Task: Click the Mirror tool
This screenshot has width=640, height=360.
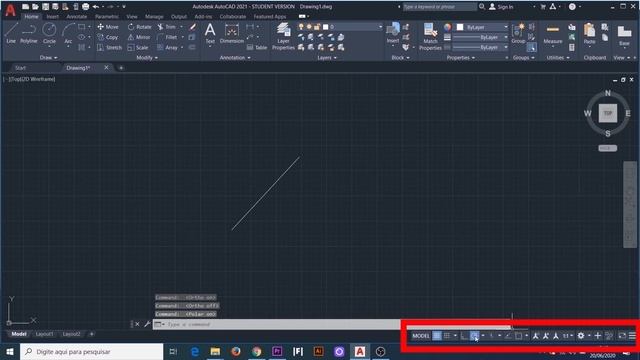Action: (x=139, y=37)
